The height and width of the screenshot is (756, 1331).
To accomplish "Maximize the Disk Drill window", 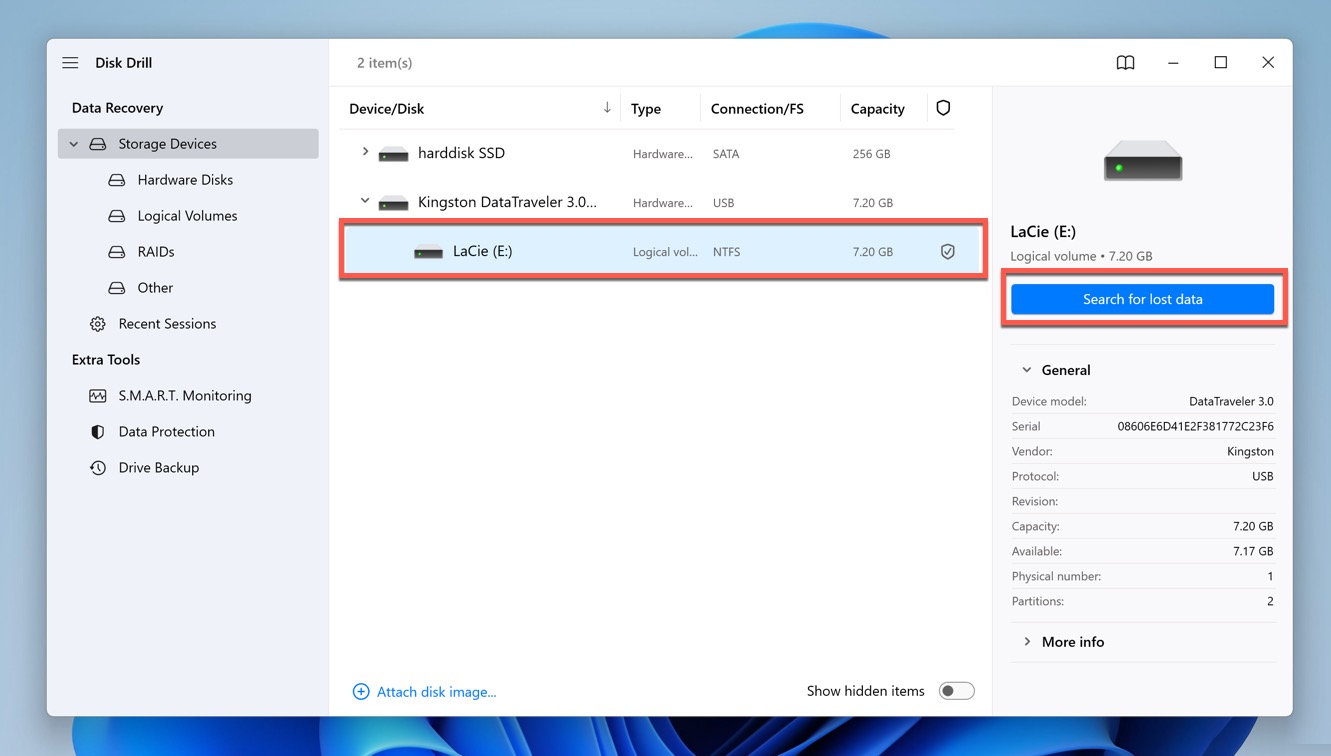I will (x=1220, y=62).
